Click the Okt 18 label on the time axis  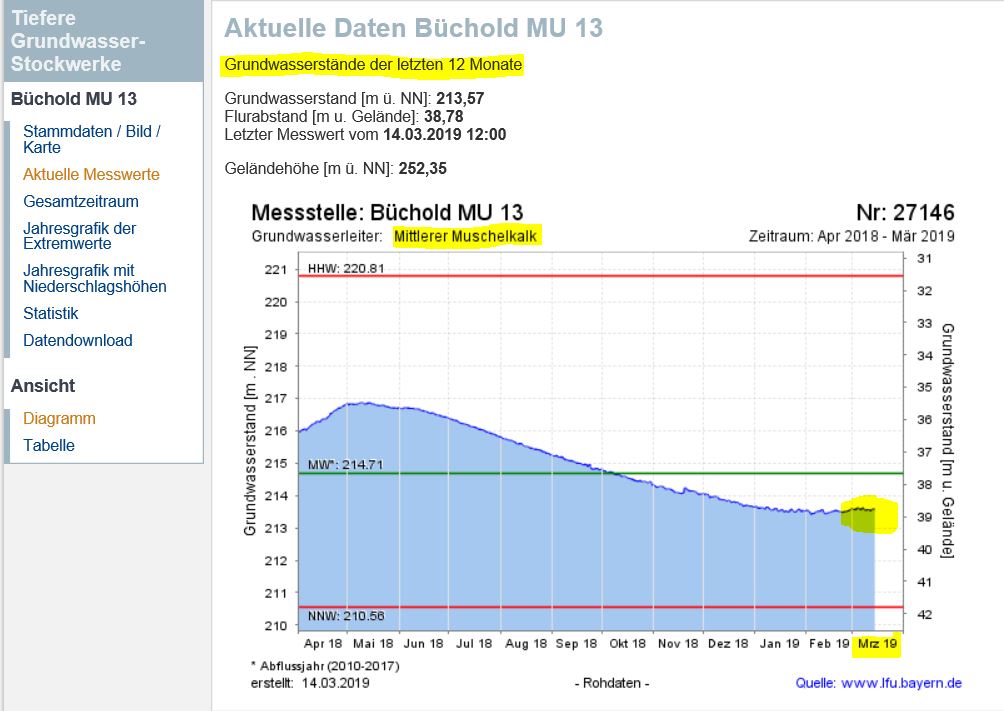coord(628,645)
